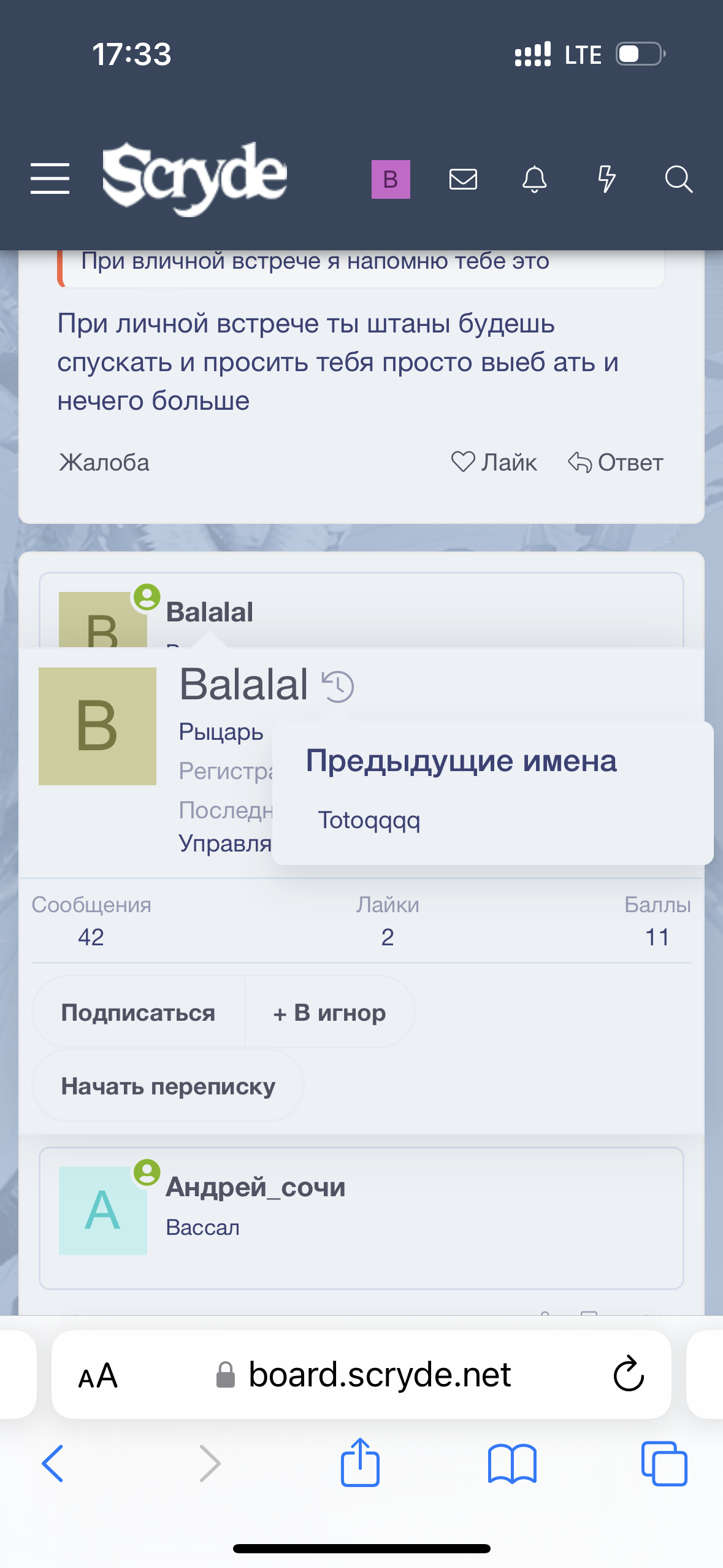Like the post with the heart control
This screenshot has width=723, height=1568.
tap(494, 463)
